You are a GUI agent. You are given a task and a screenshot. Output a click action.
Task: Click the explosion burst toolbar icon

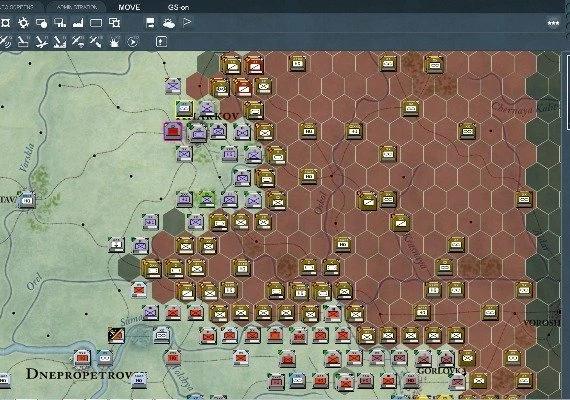point(114,42)
